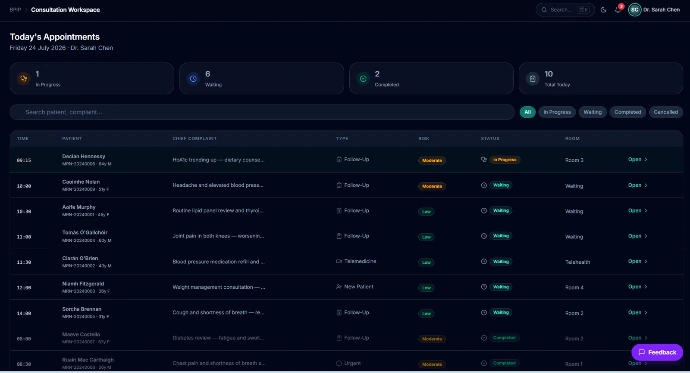This screenshot has height=373, width=690.
Task: Click the stethoscope icon on In Progress card
Action: pos(23,78)
